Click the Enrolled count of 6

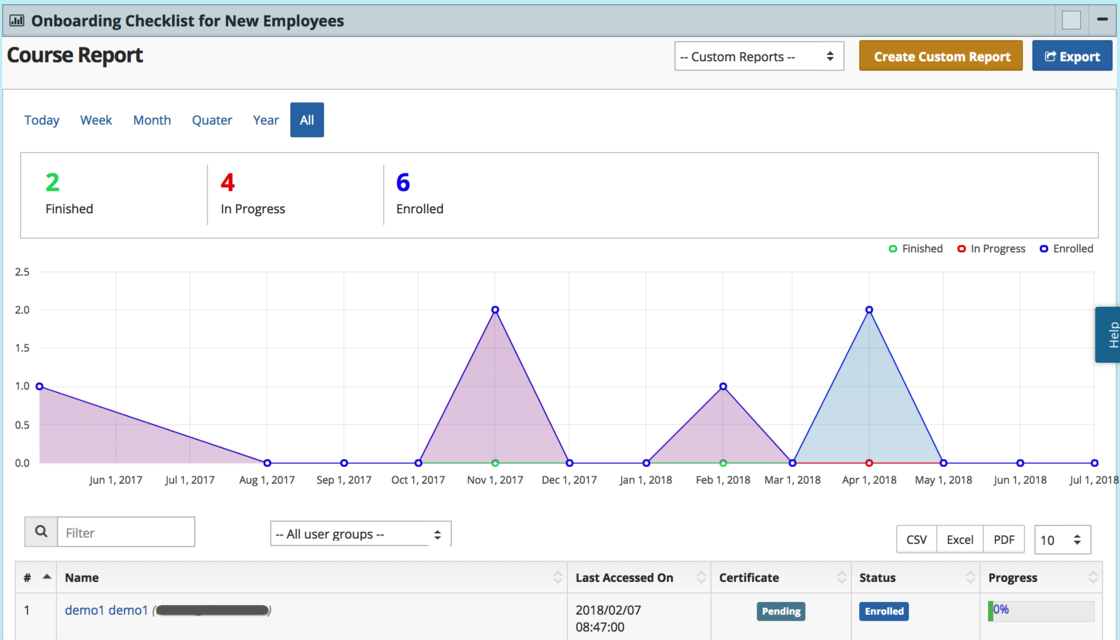pyautogui.click(x=403, y=183)
